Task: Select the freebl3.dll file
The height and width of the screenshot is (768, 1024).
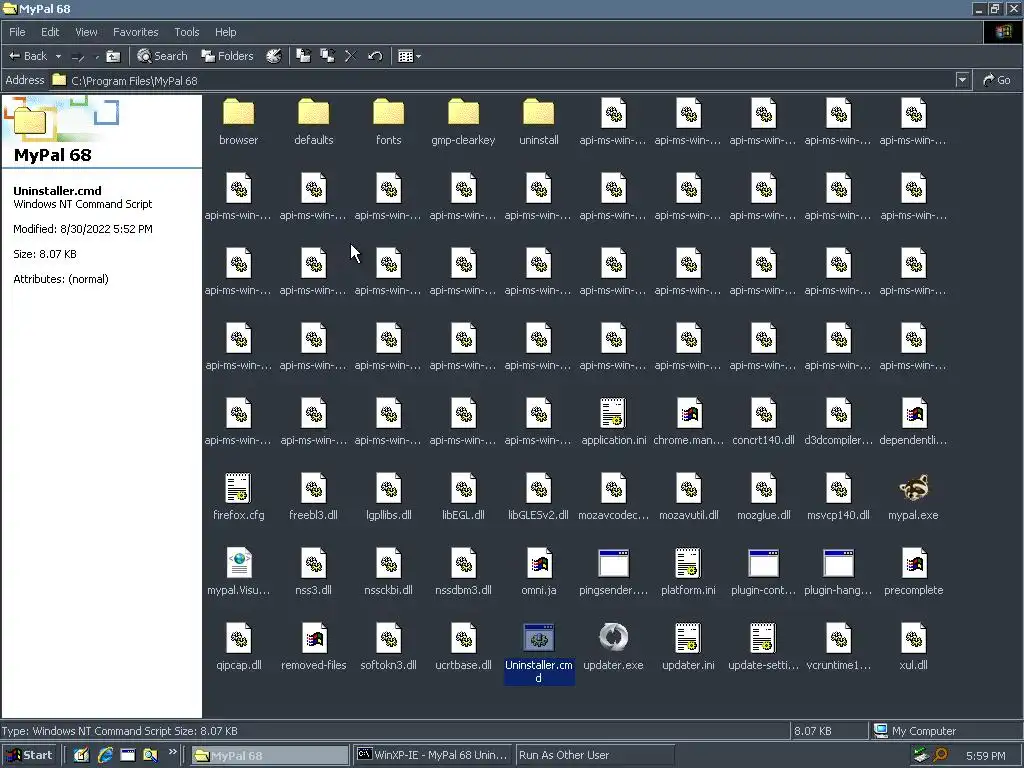Action: tap(313, 497)
